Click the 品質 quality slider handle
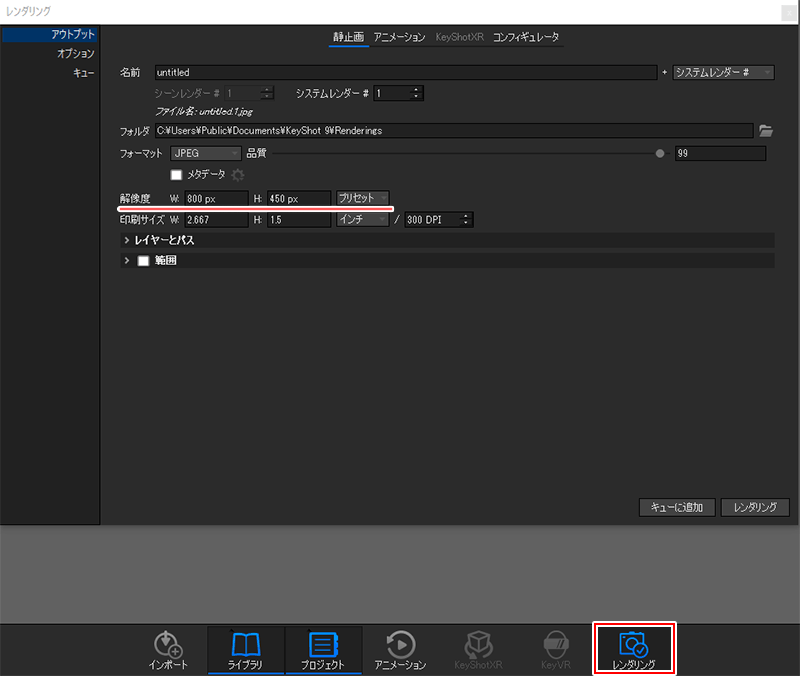Screen dimensions: 800x676 click(659, 154)
